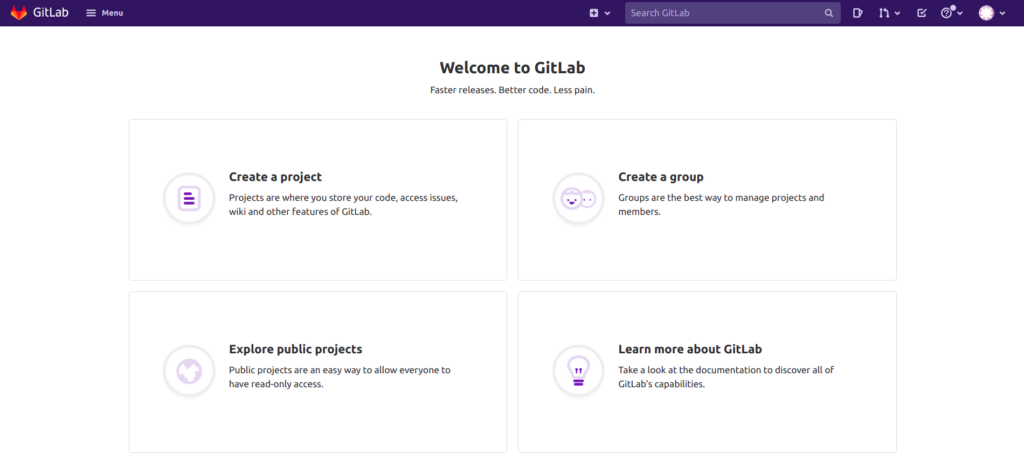1024x468 pixels.
Task: Click the chevron beside the user avatar
Action: coord(1002,13)
